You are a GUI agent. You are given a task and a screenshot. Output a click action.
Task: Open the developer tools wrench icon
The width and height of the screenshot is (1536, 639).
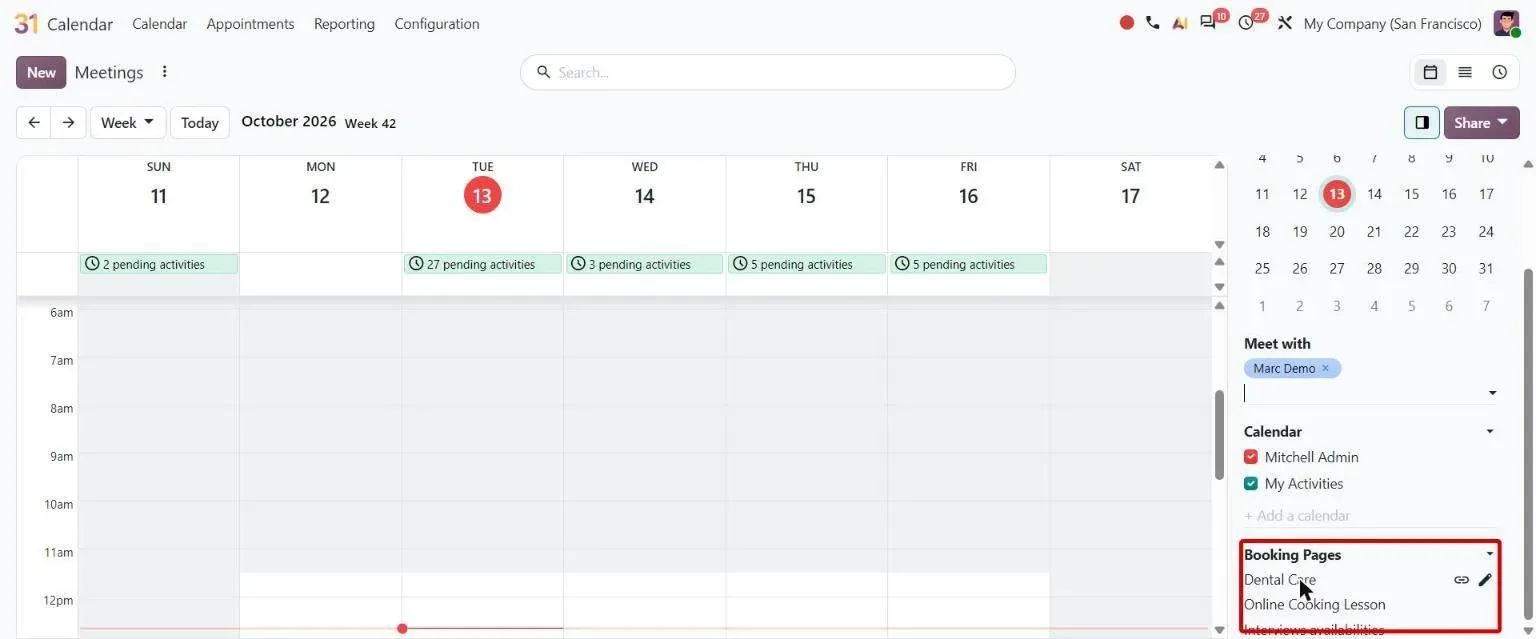1285,22
